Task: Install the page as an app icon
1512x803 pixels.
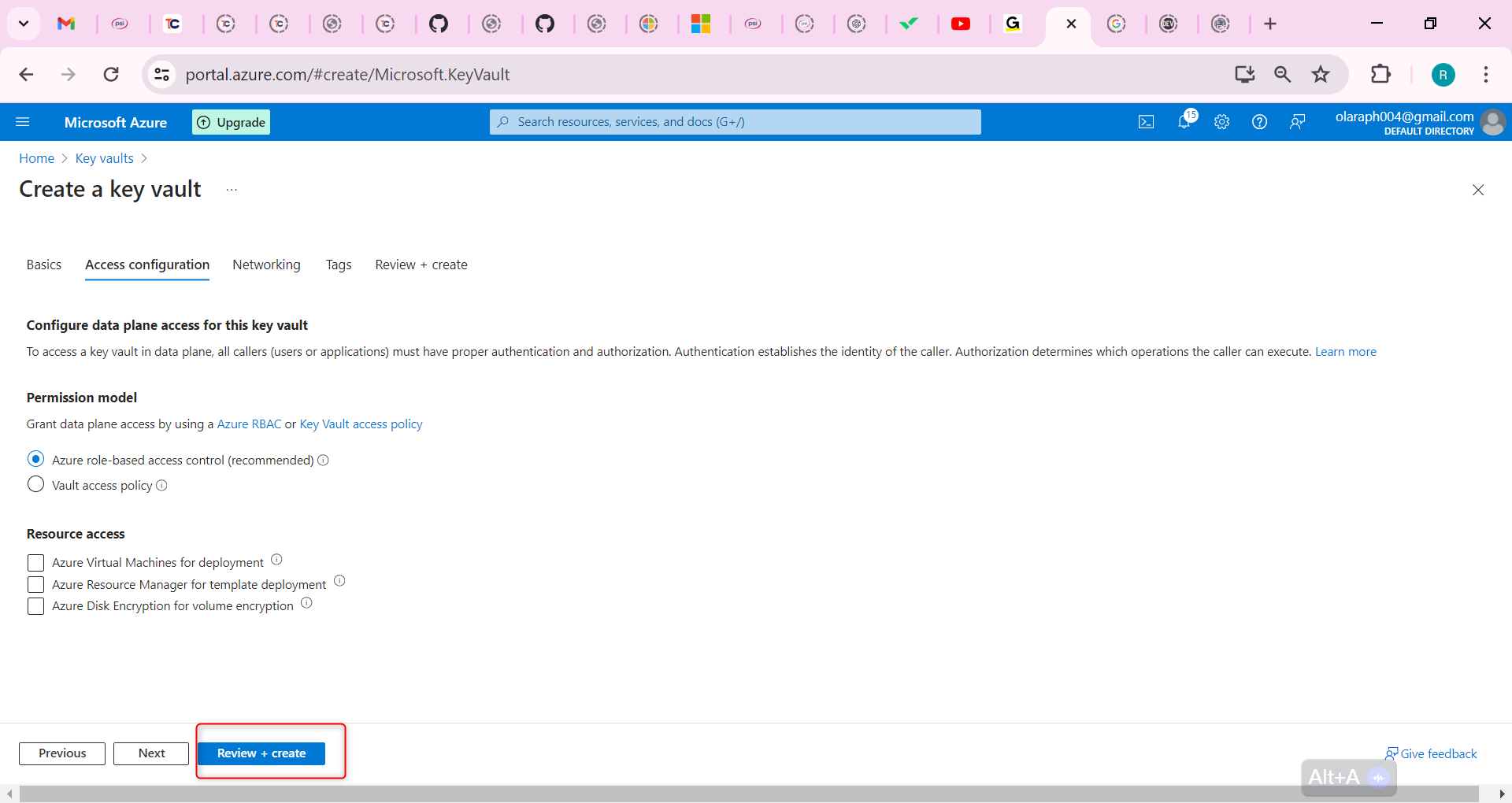Action: pyautogui.click(x=1244, y=75)
